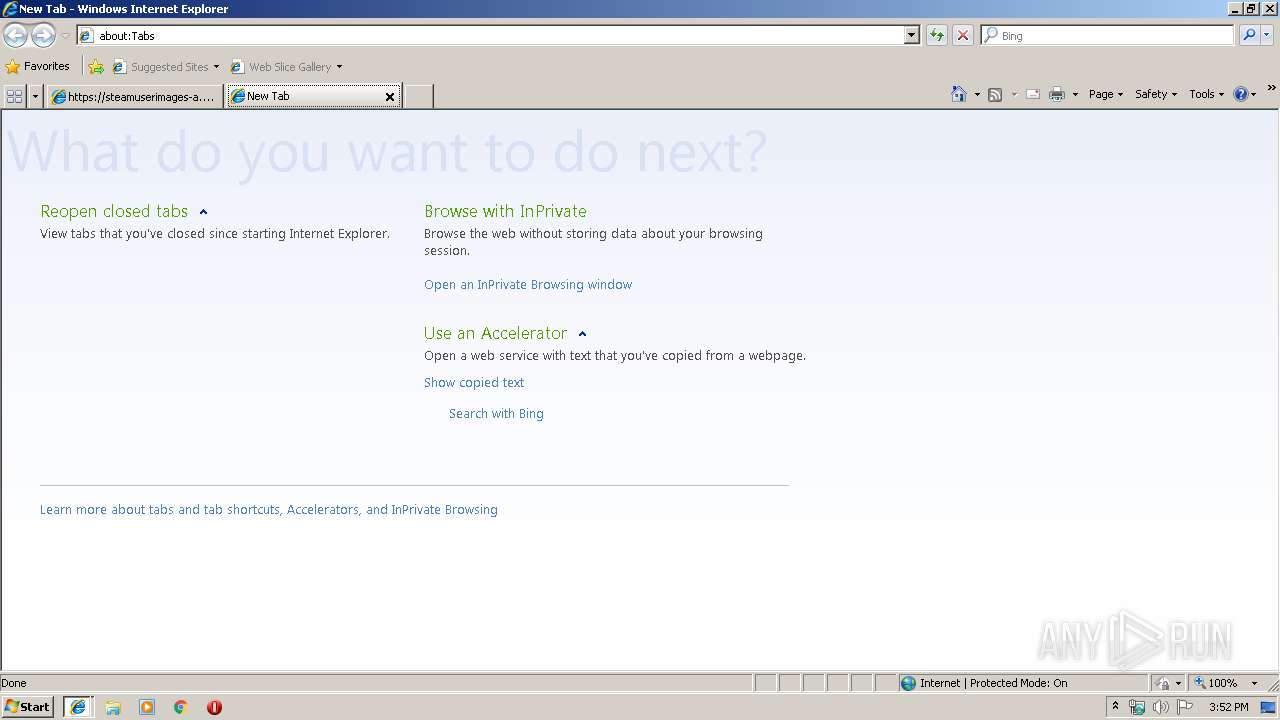Stop loading with the red X icon
Screen dimensions: 1280x720
(x=962, y=35)
